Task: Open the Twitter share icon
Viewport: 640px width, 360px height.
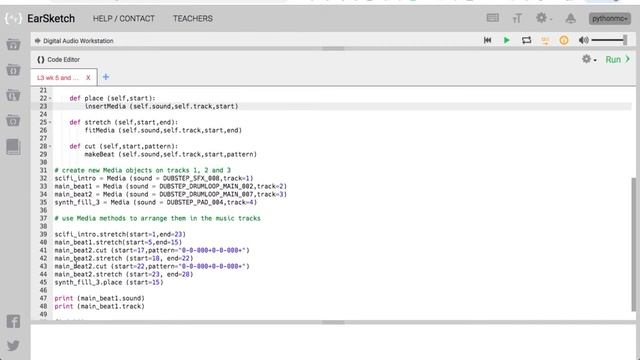Action: [13, 345]
